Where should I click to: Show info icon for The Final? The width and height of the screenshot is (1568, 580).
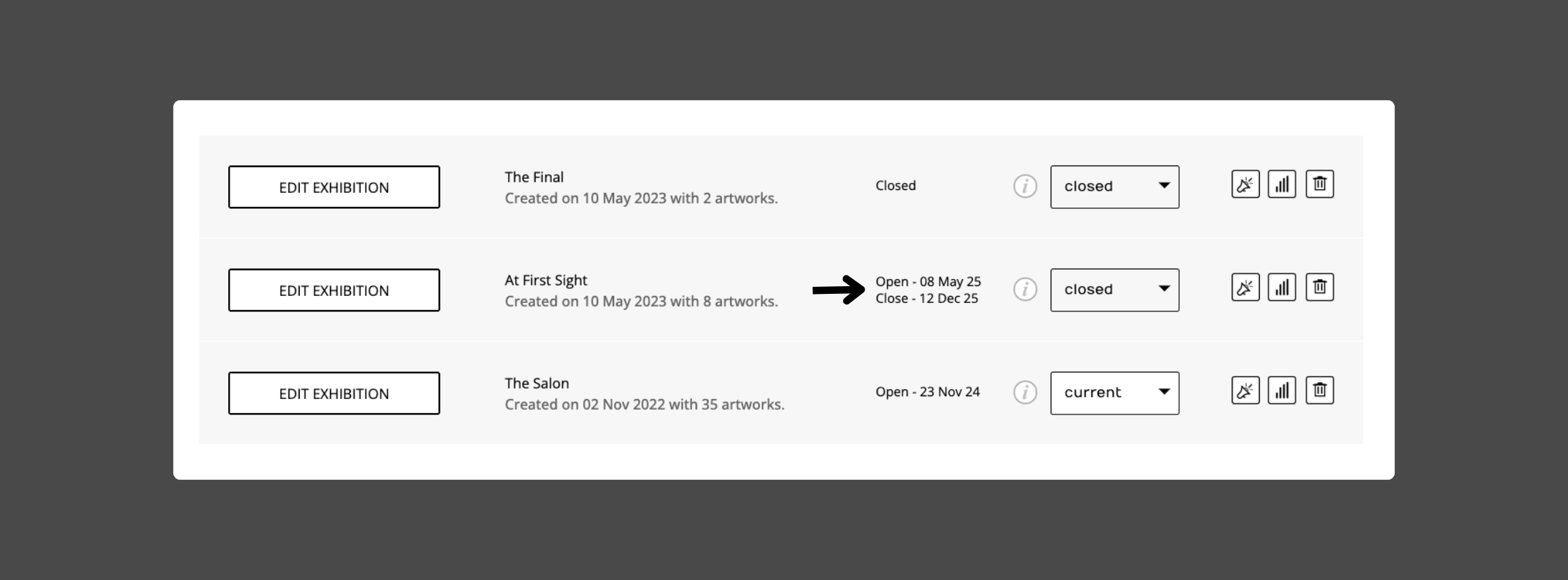coord(1025,186)
